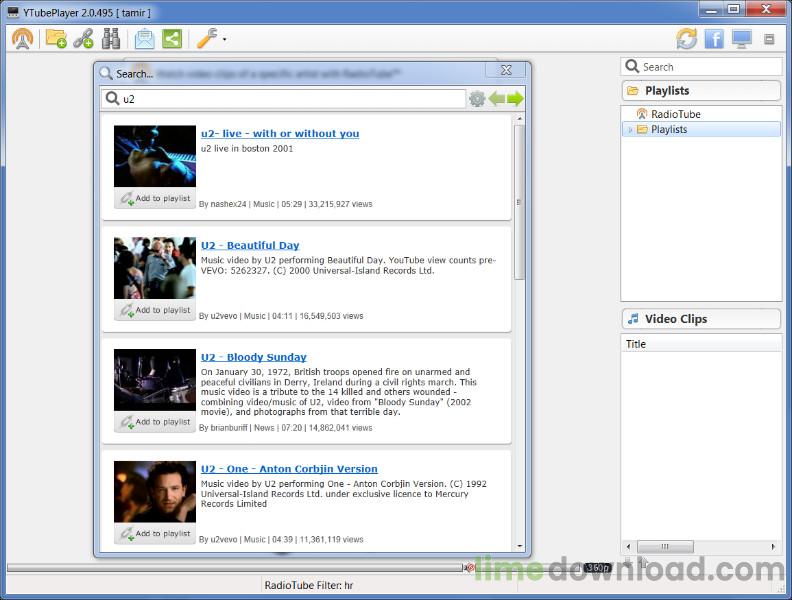Viewport: 792px width, 600px height.
Task: Add 'Beautiful Day' to playlist
Action: tap(155, 310)
